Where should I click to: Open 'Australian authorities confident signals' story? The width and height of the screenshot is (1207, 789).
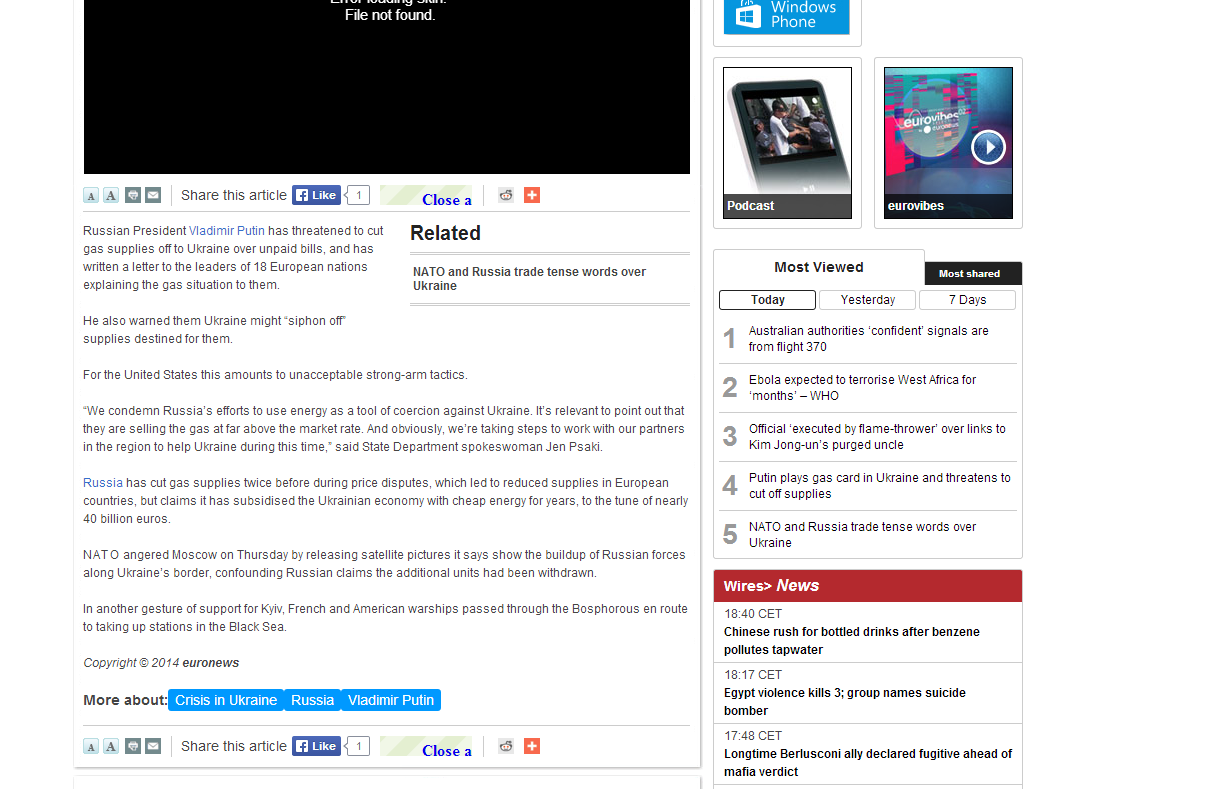pyautogui.click(x=868, y=339)
